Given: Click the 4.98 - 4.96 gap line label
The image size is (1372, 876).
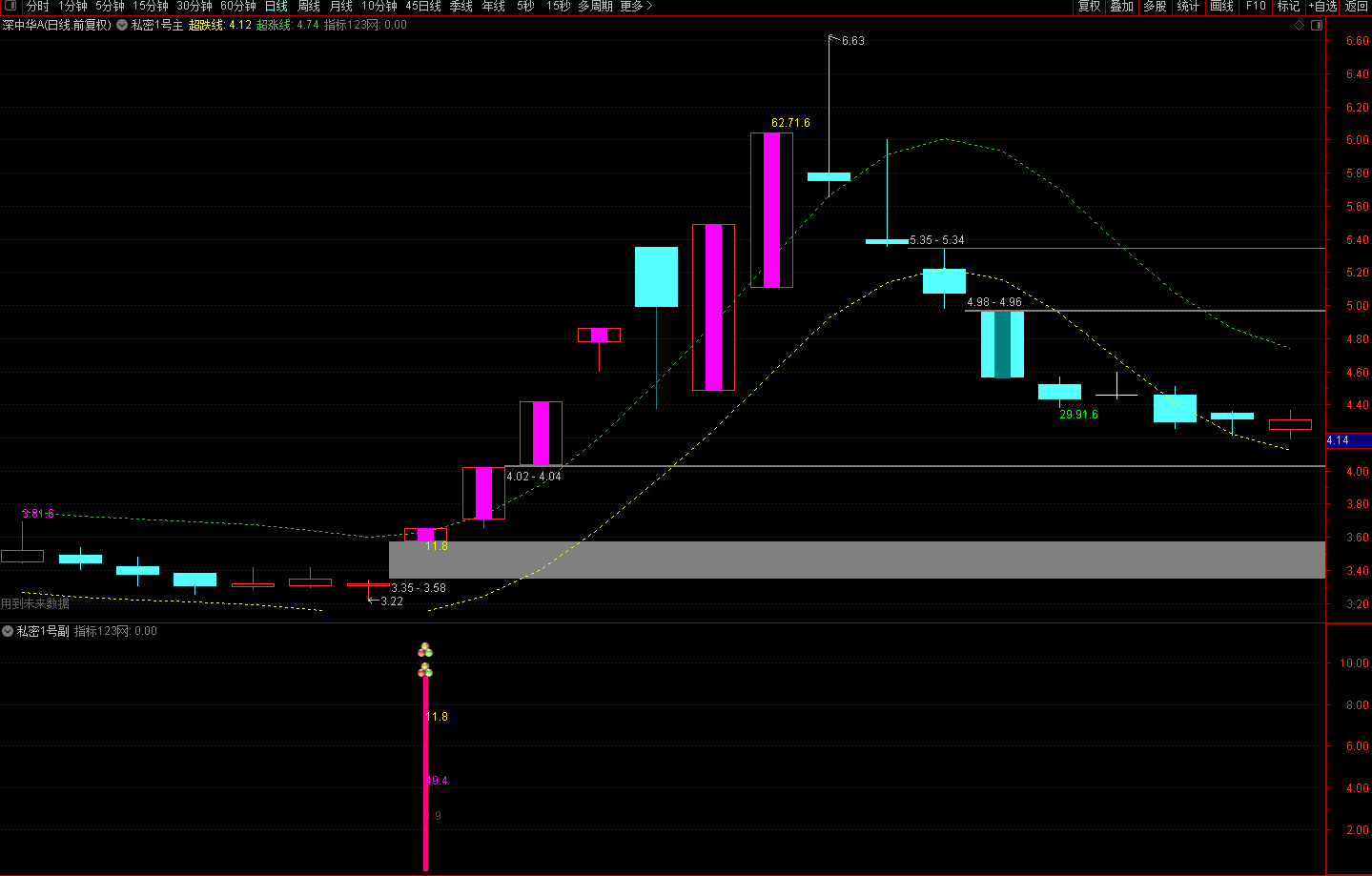Looking at the screenshot, I should [993, 302].
